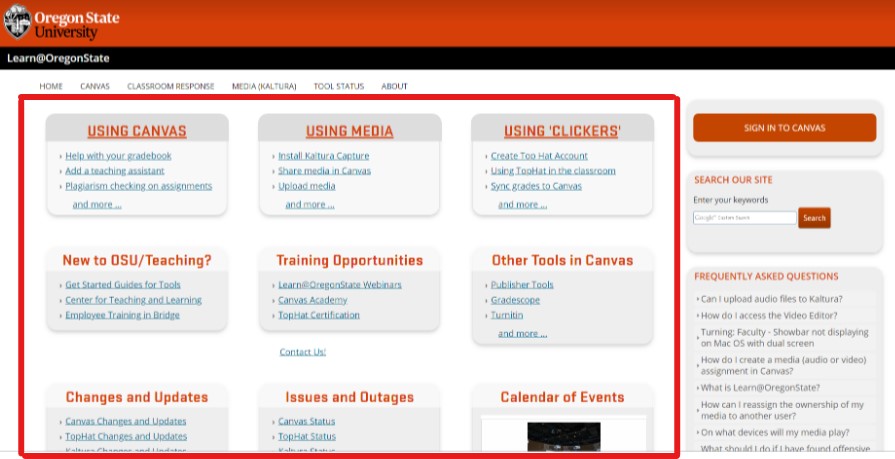Click the Calendar of Events thumbnail image

563,436
